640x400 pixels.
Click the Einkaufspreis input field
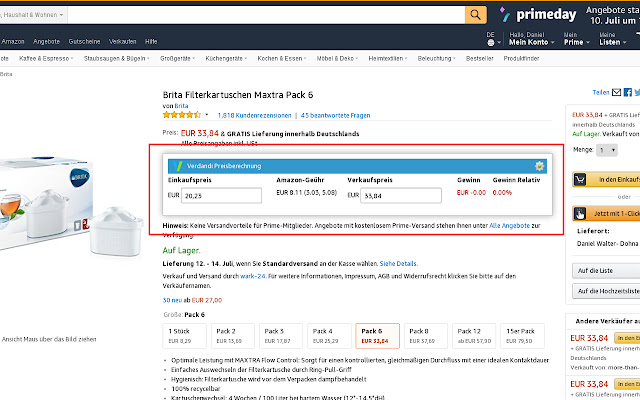pyautogui.click(x=221, y=196)
